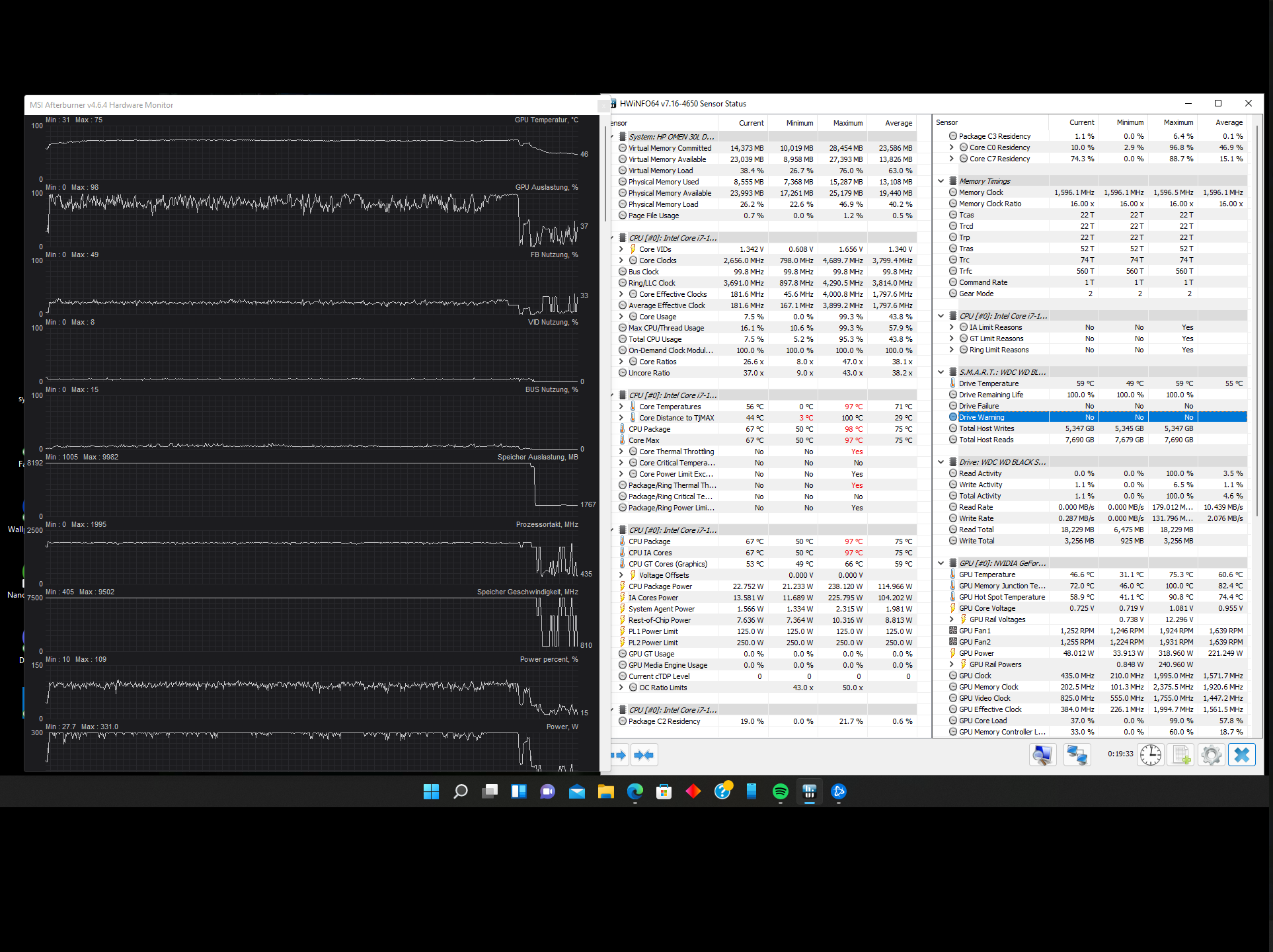Select Memory Clock Ratio row
The image size is (1273, 952).
click(1097, 204)
